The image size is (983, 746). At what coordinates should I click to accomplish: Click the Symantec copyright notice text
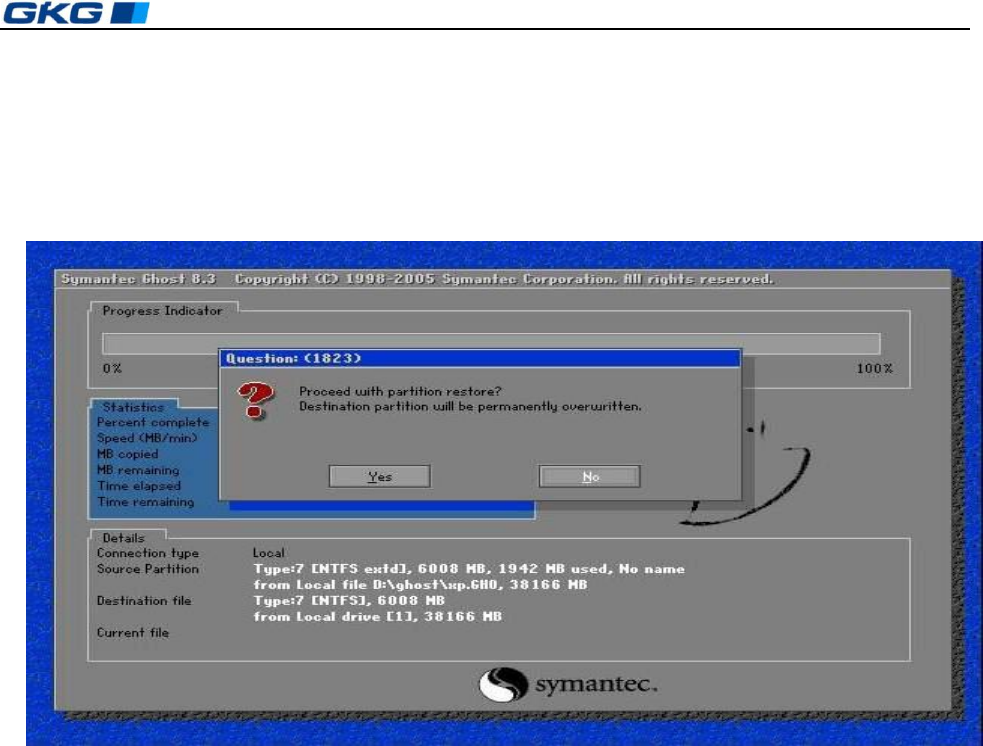point(504,279)
